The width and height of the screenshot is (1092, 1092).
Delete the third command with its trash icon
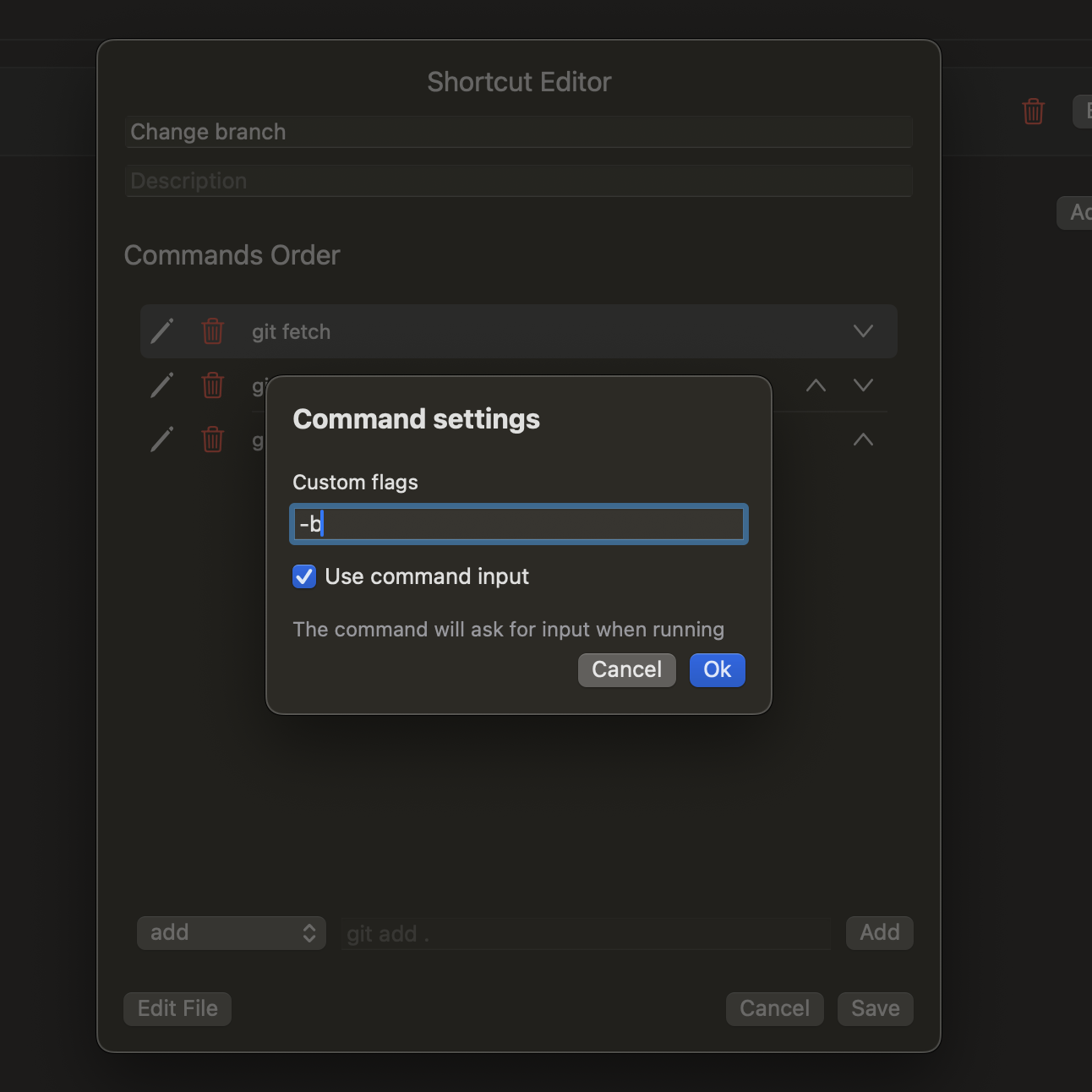click(212, 440)
